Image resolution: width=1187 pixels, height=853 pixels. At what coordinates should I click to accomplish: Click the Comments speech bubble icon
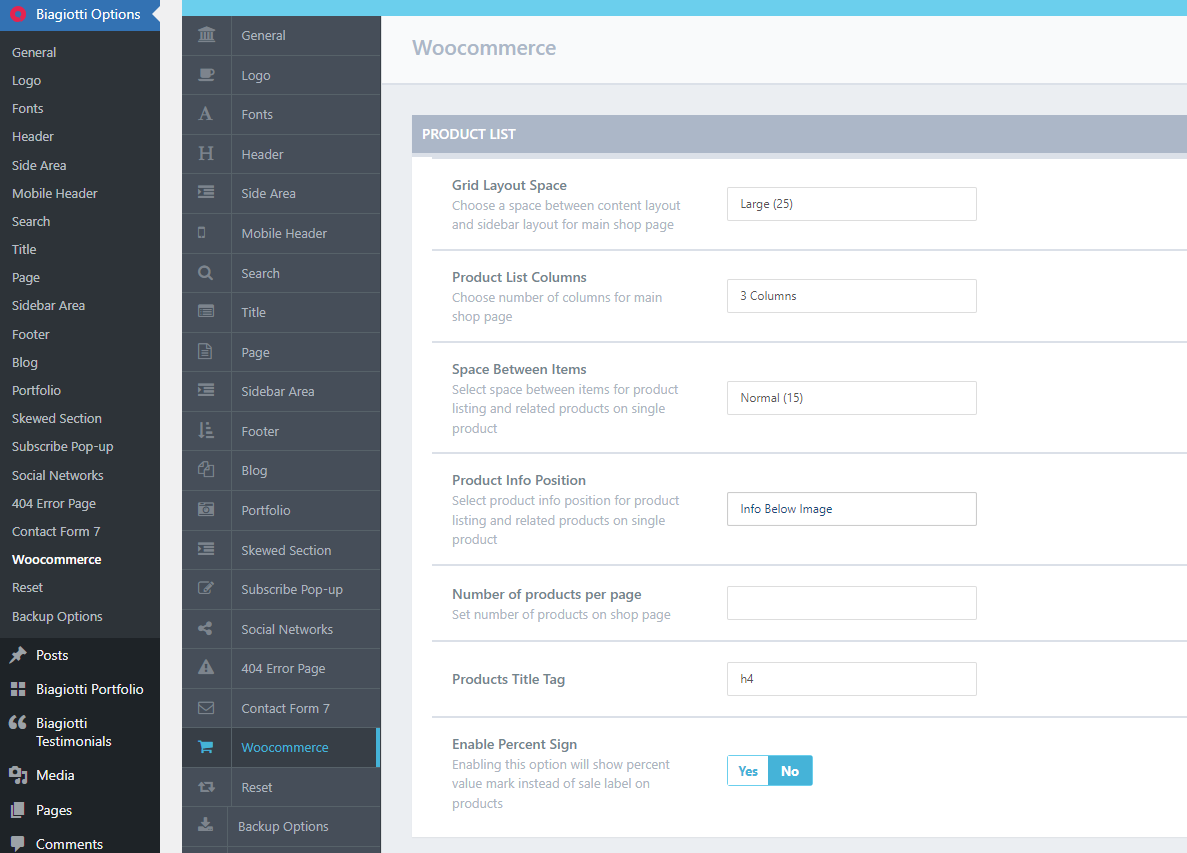point(18,843)
